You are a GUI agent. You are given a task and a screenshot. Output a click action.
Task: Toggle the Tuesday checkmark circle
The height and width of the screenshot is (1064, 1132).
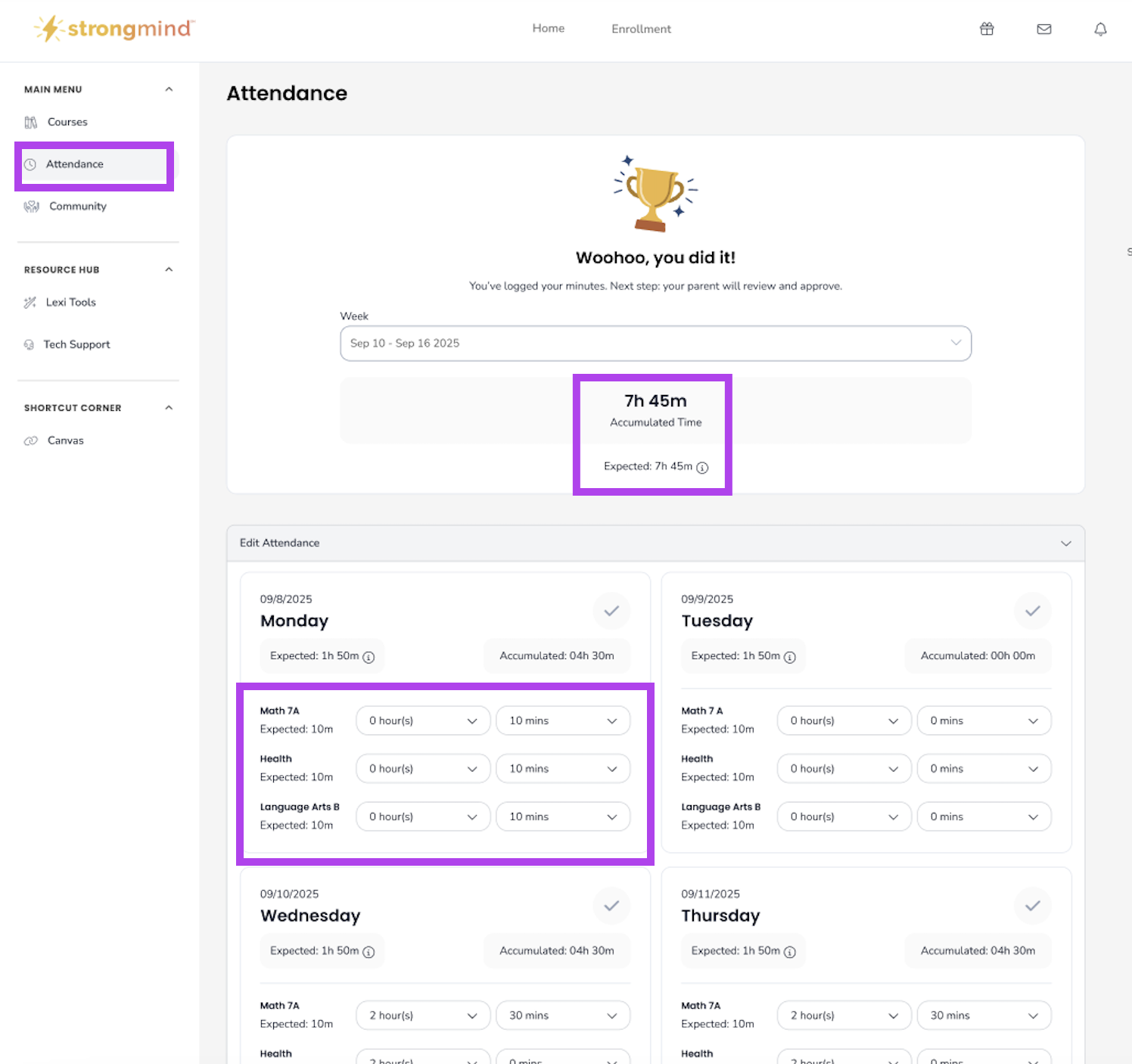point(1032,611)
